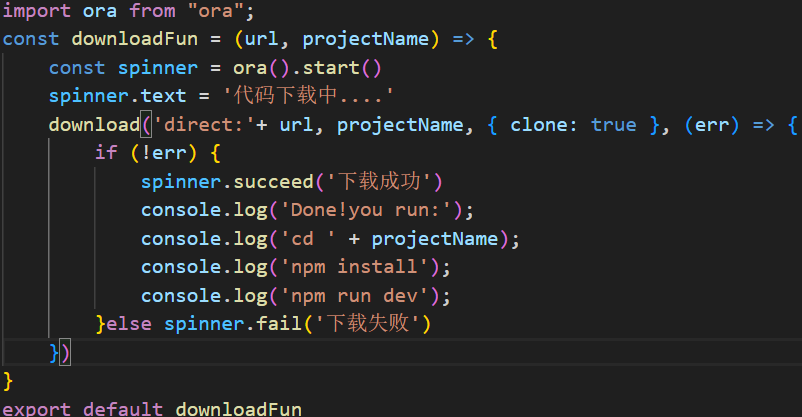Click the '下载失败' string
Screen dimensions: 802x417
coord(367,323)
